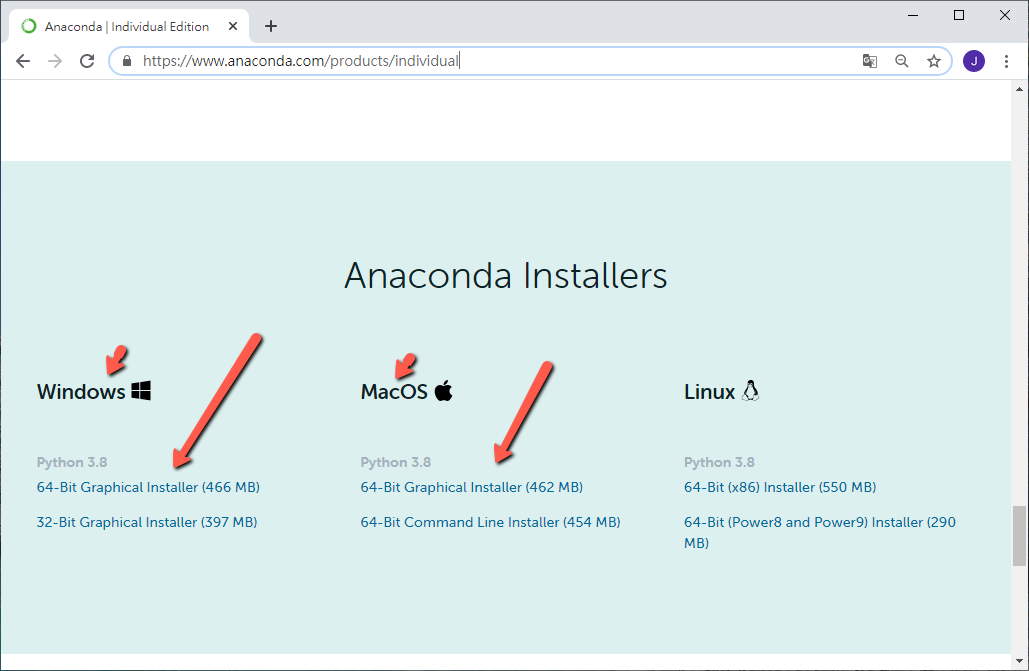The height and width of the screenshot is (671, 1029).
Task: Download Windows 32-Bit Graphical Installer (397 MB)
Action: click(x=147, y=522)
